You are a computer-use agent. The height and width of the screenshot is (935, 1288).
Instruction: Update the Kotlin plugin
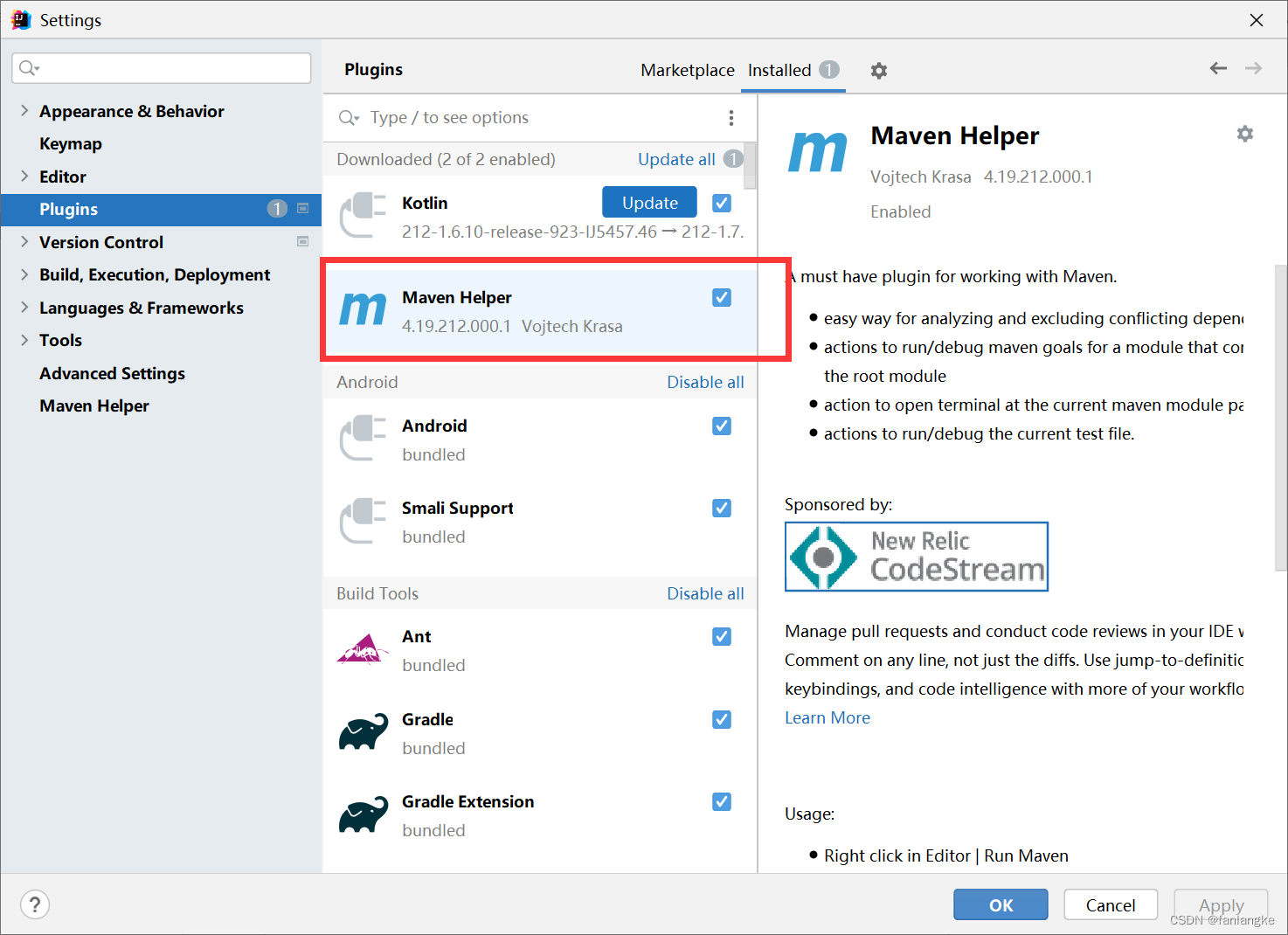click(649, 202)
